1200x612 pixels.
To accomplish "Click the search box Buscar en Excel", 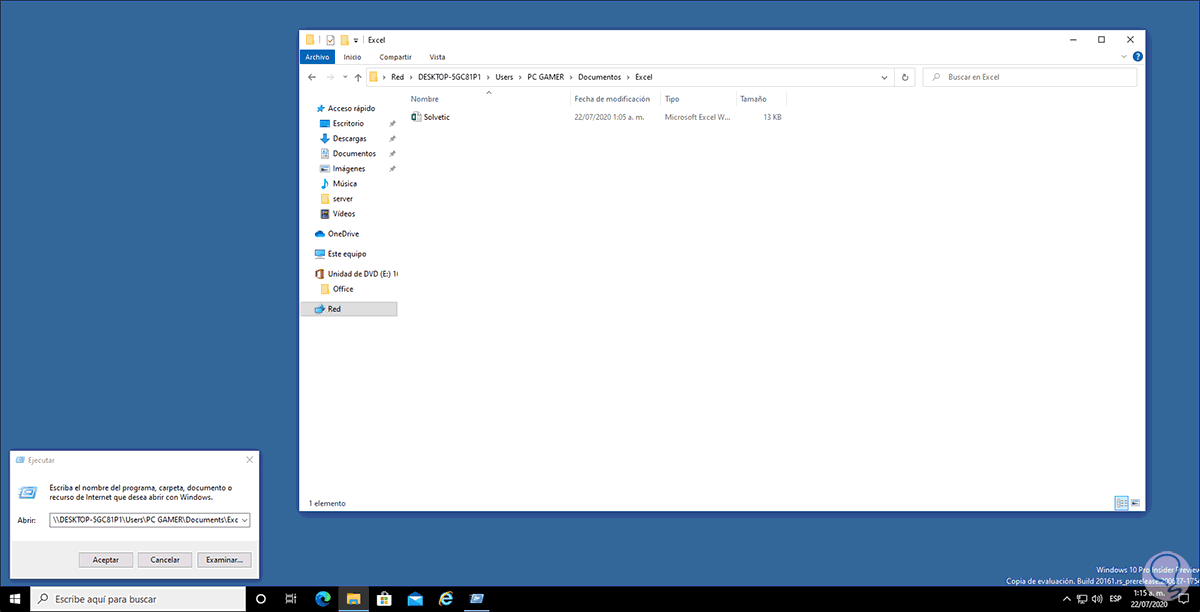I will click(1029, 77).
